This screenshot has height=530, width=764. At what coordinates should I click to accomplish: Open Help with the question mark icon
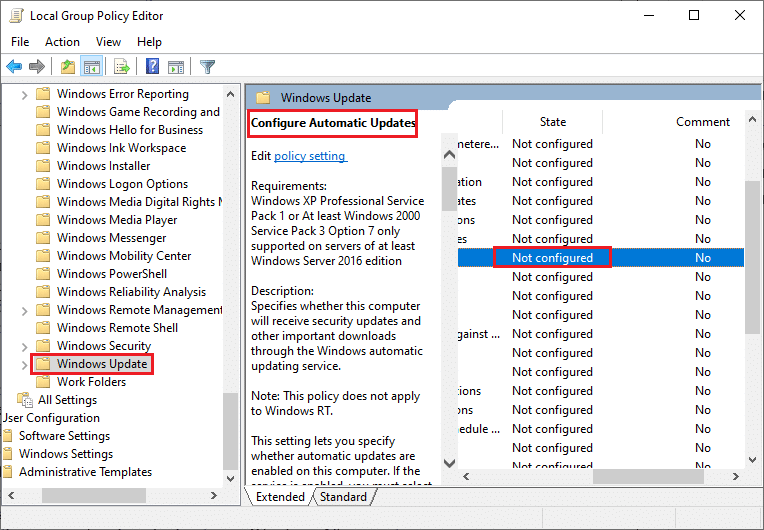point(153,66)
